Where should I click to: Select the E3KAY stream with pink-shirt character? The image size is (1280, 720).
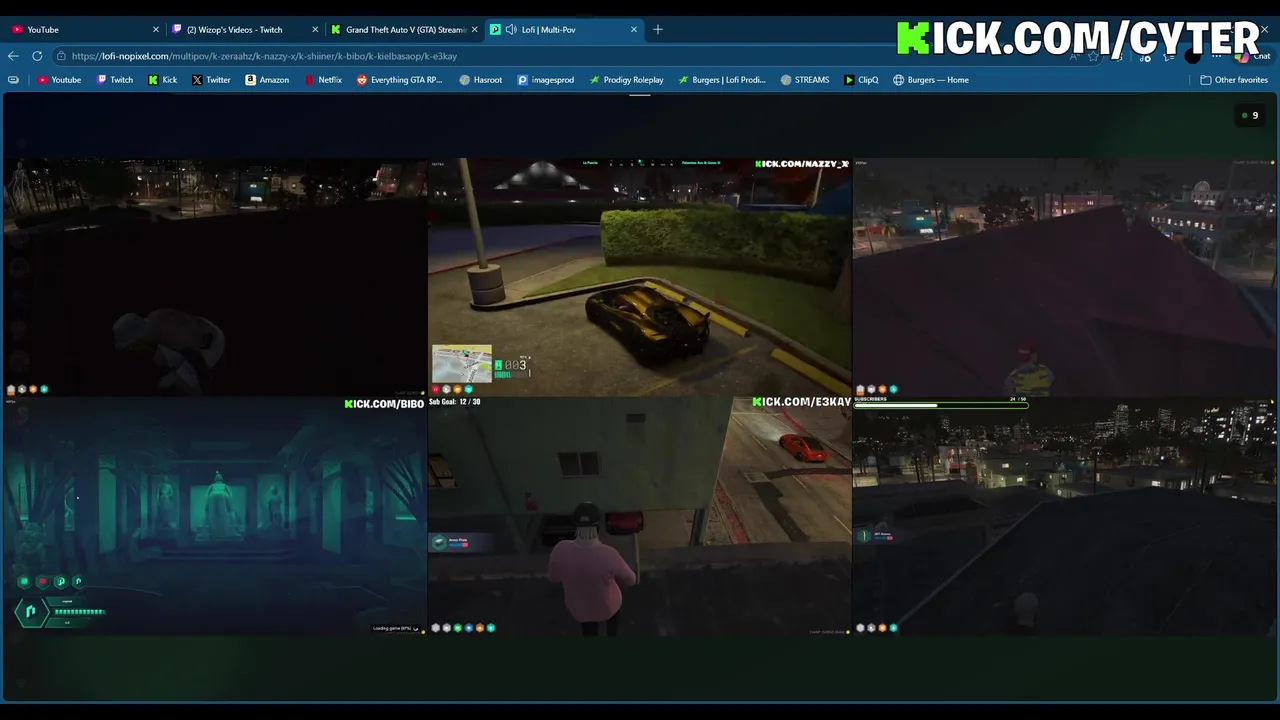[640, 516]
